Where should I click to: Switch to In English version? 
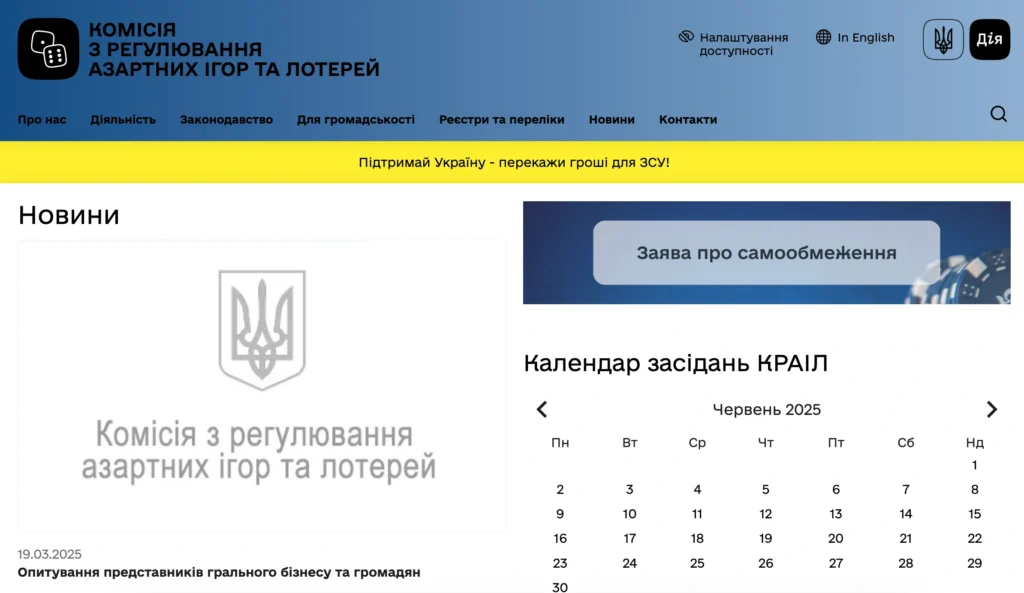point(866,37)
